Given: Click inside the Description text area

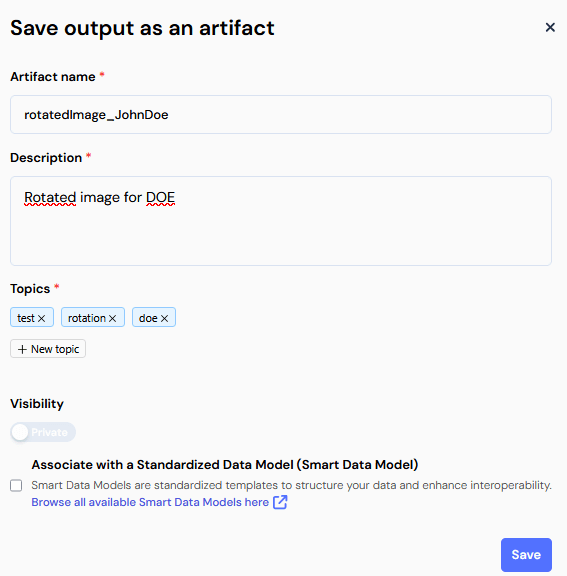Looking at the screenshot, I should (281, 221).
